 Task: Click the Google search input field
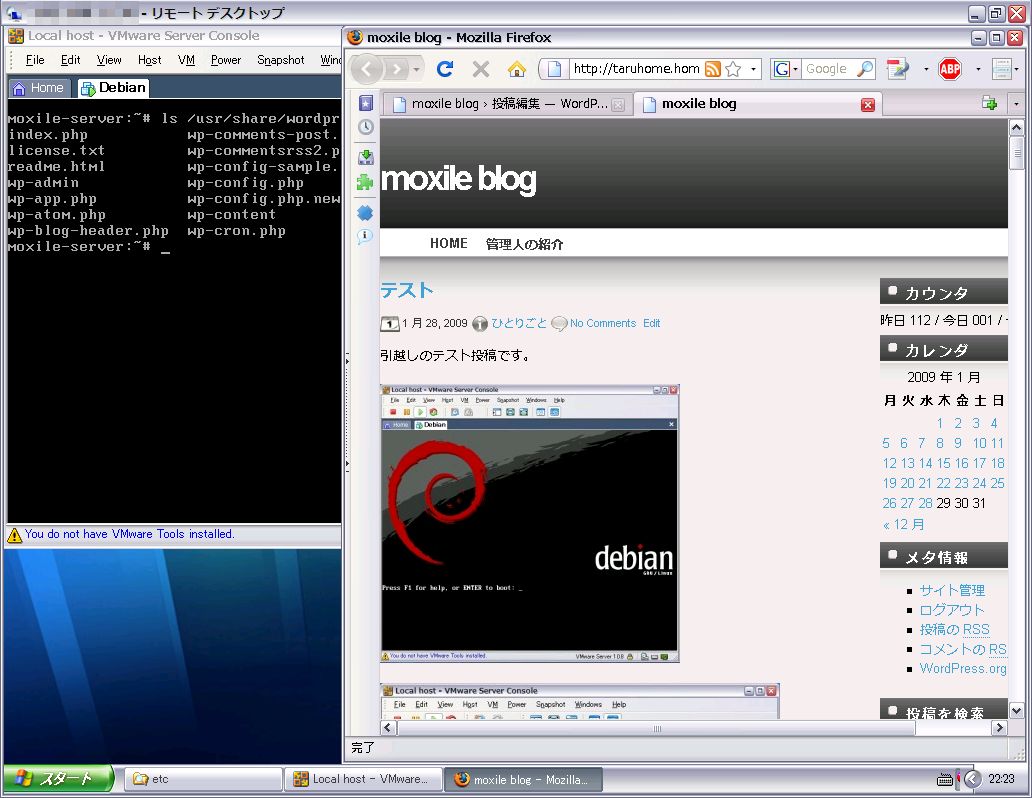coord(828,69)
